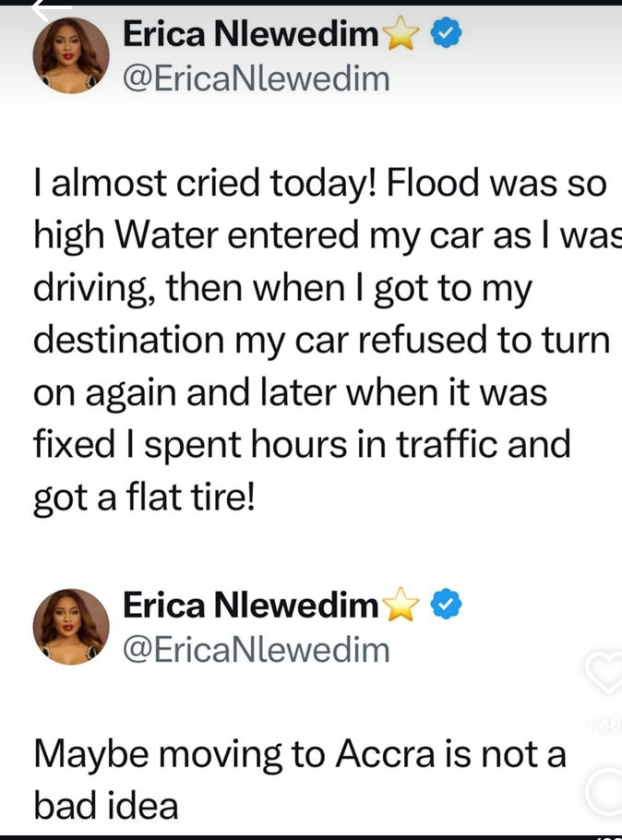Image resolution: width=622 pixels, height=840 pixels.
Task: Click the Erica Nlewedim name on the second tweet
Action: 250,607
